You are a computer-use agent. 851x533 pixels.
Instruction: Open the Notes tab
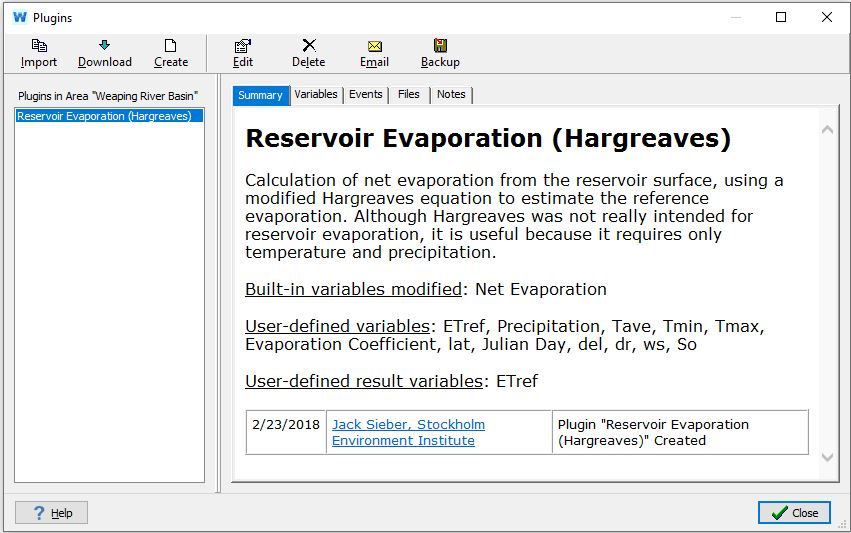[x=451, y=94]
